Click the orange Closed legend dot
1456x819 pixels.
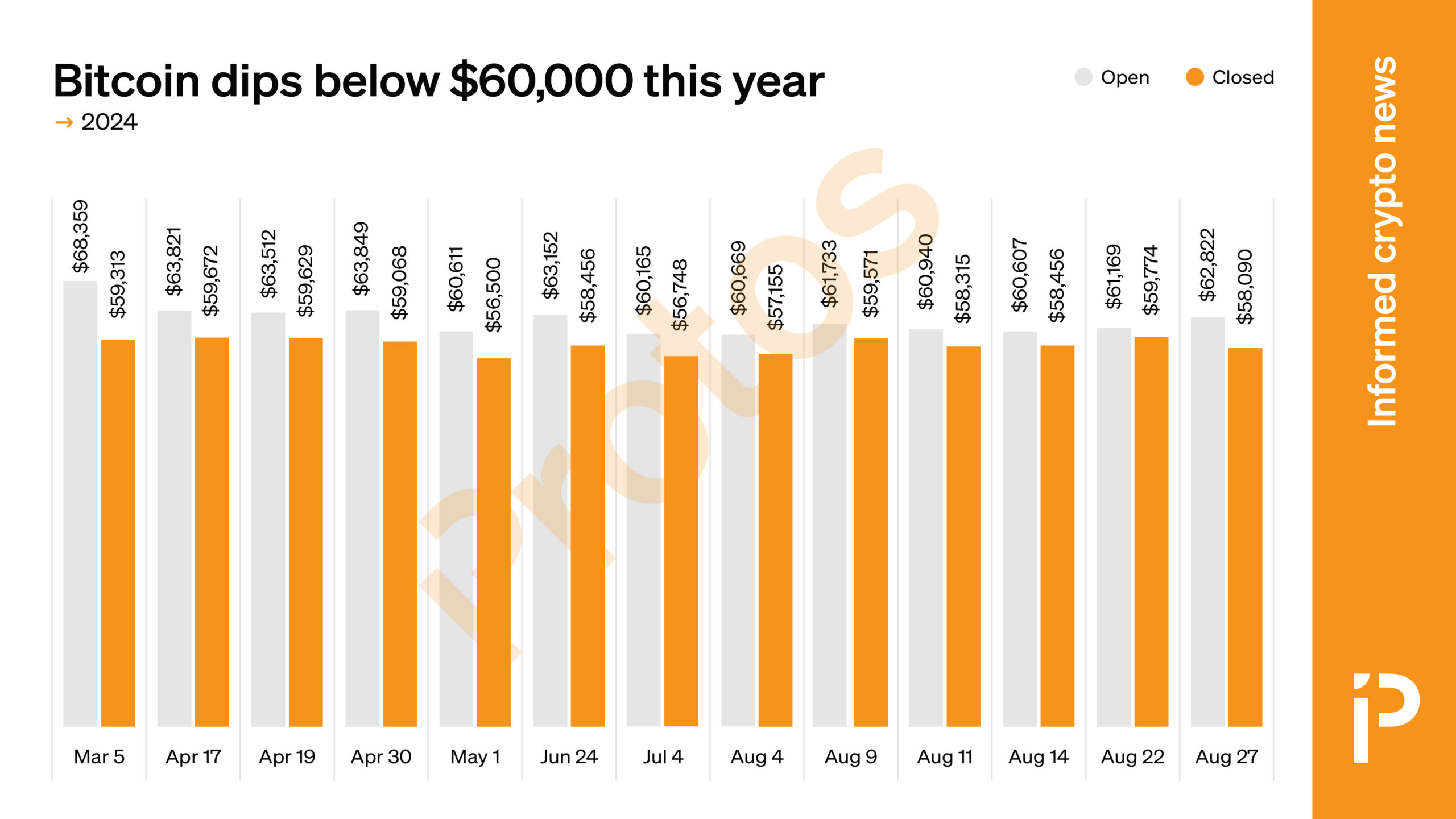(x=1194, y=77)
